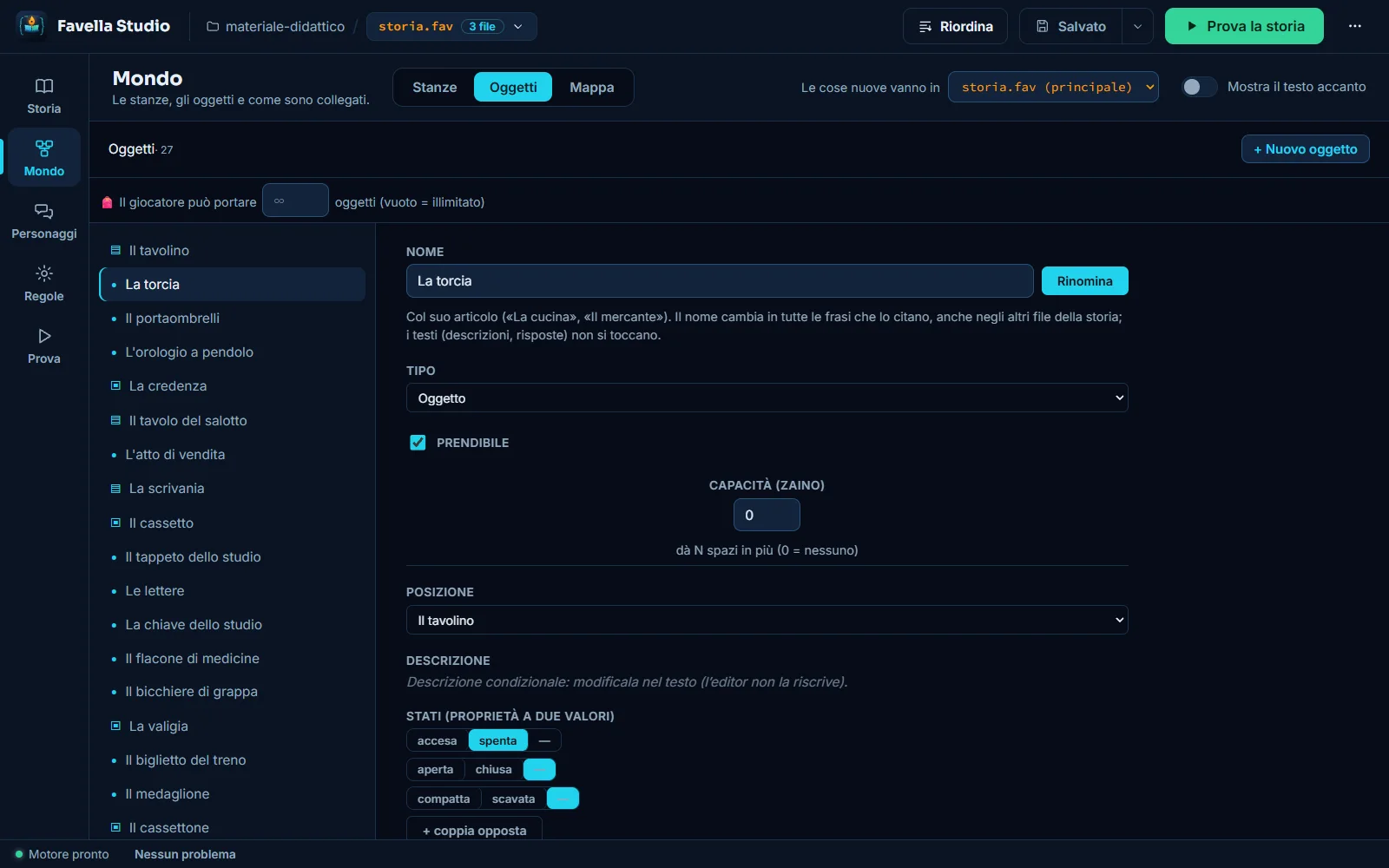The image size is (1389, 868).
Task: Open the Tipo dropdown showing Oggetto
Action: pyautogui.click(x=767, y=398)
